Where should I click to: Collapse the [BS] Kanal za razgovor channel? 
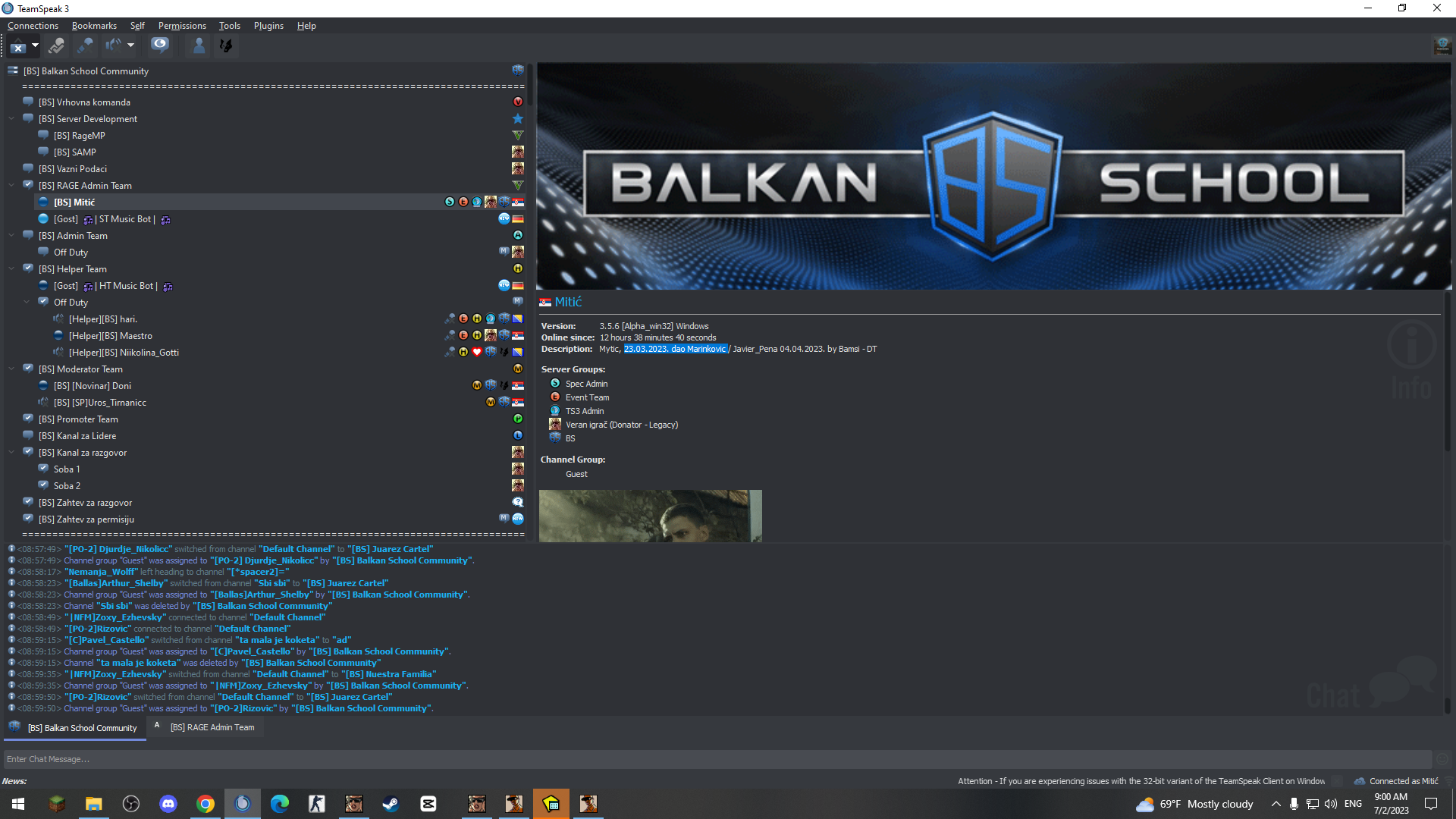pos(12,452)
